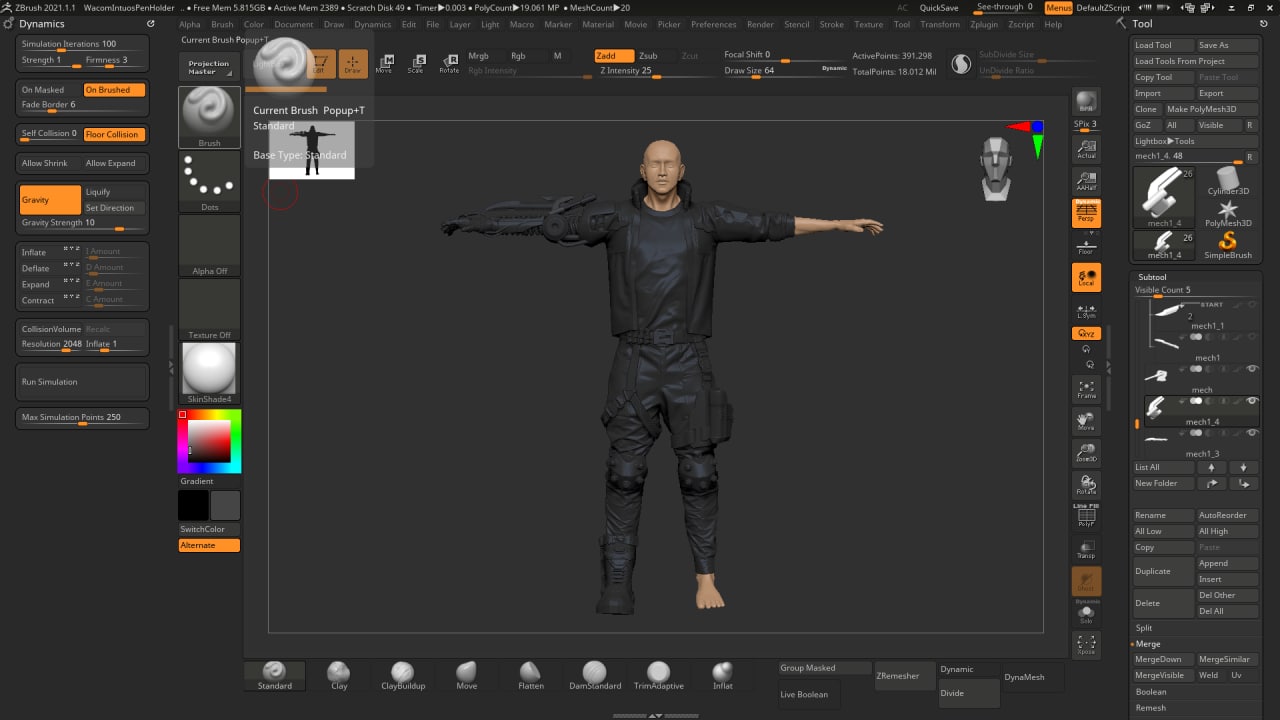Toggle the On Masked option
This screenshot has width=1280, height=720.
[x=50, y=90]
